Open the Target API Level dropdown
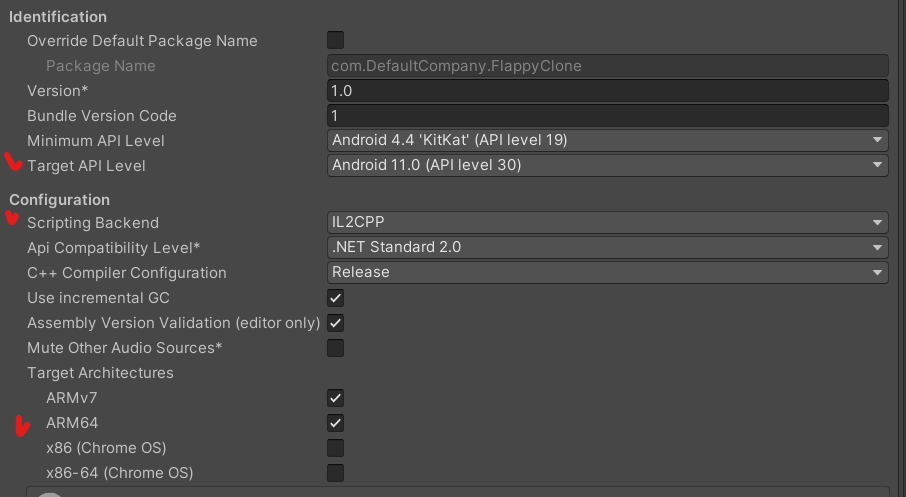906x497 pixels. coord(608,166)
